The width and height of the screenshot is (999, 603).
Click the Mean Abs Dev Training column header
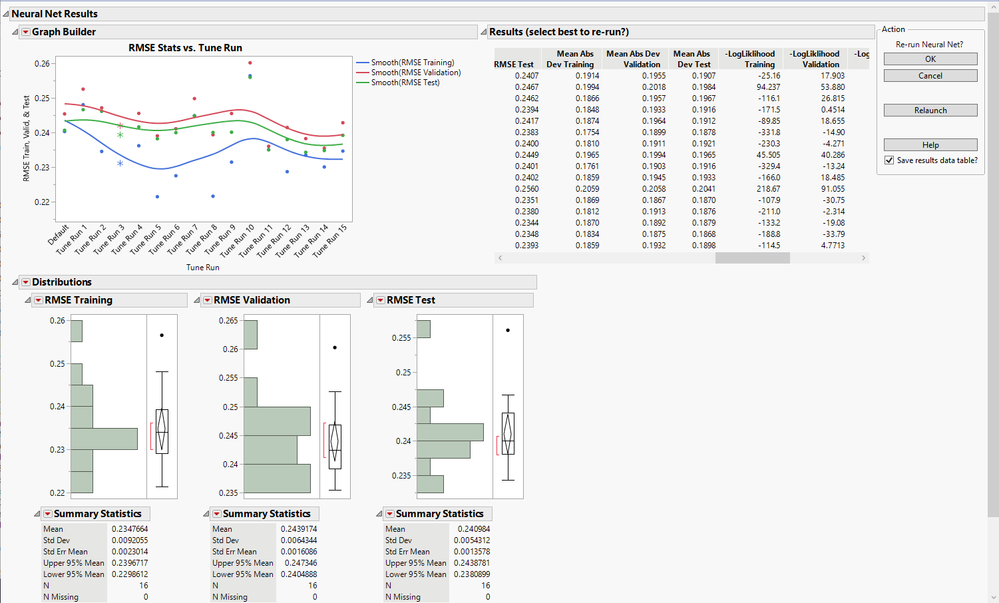570,59
